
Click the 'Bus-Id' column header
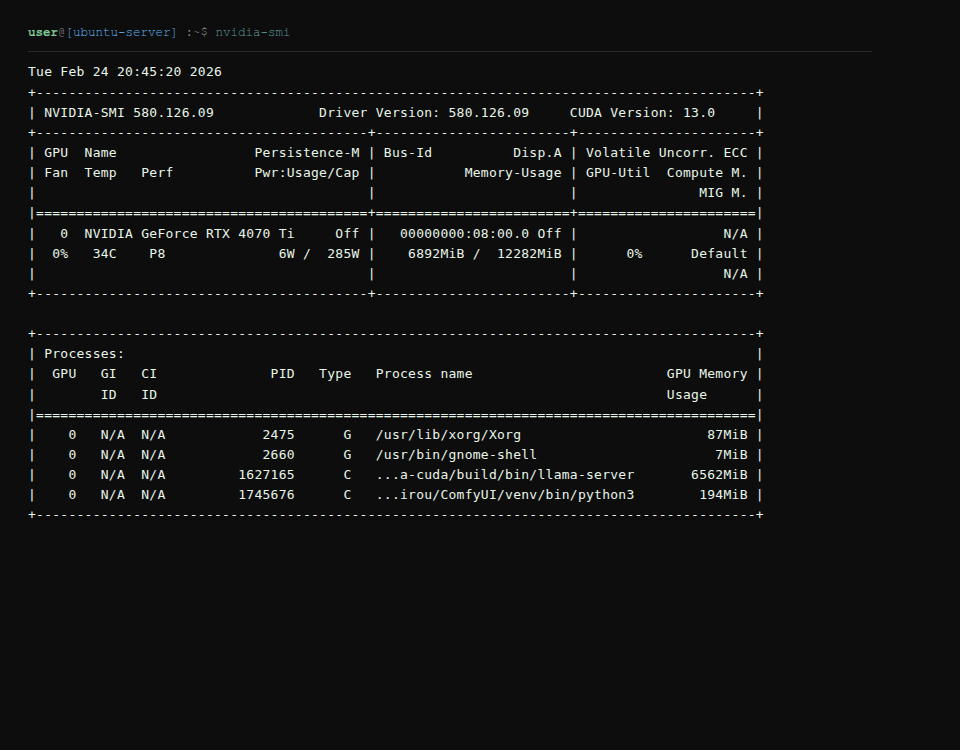[x=408, y=153]
